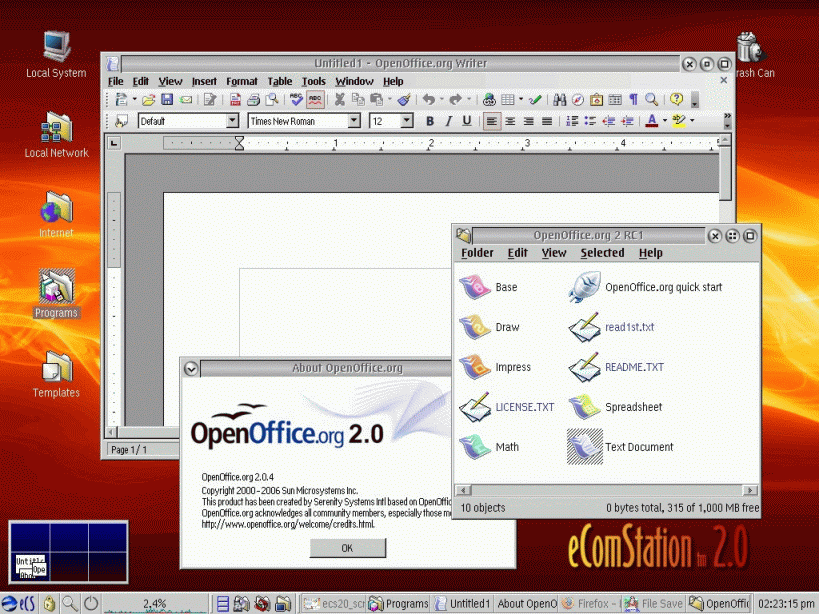Open the Zoom magnifier tool

(651, 99)
